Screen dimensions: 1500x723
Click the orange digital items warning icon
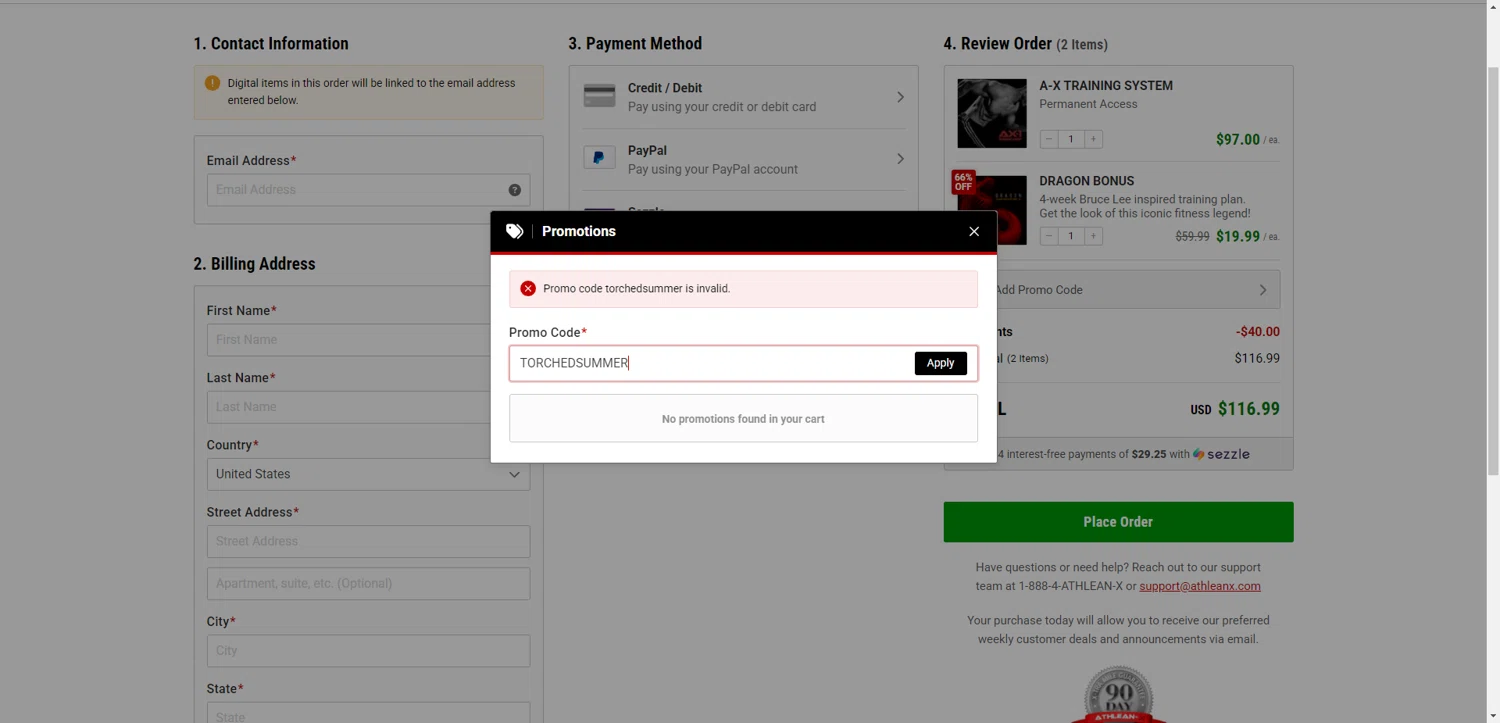(x=212, y=83)
